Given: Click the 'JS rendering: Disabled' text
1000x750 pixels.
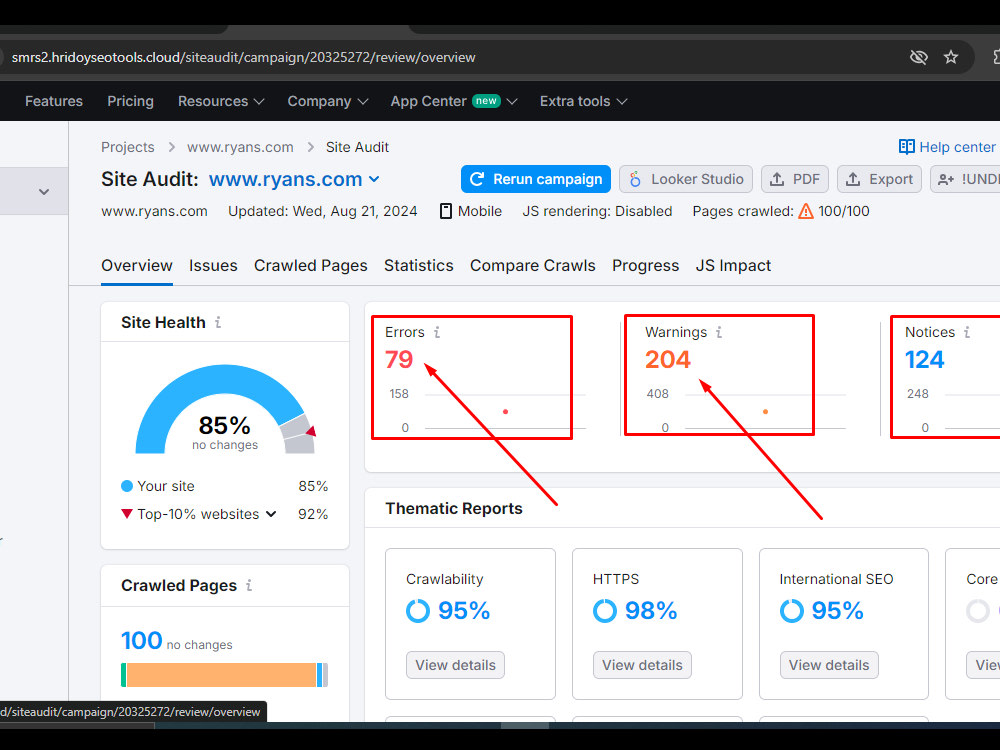Looking at the screenshot, I should pos(597,211).
